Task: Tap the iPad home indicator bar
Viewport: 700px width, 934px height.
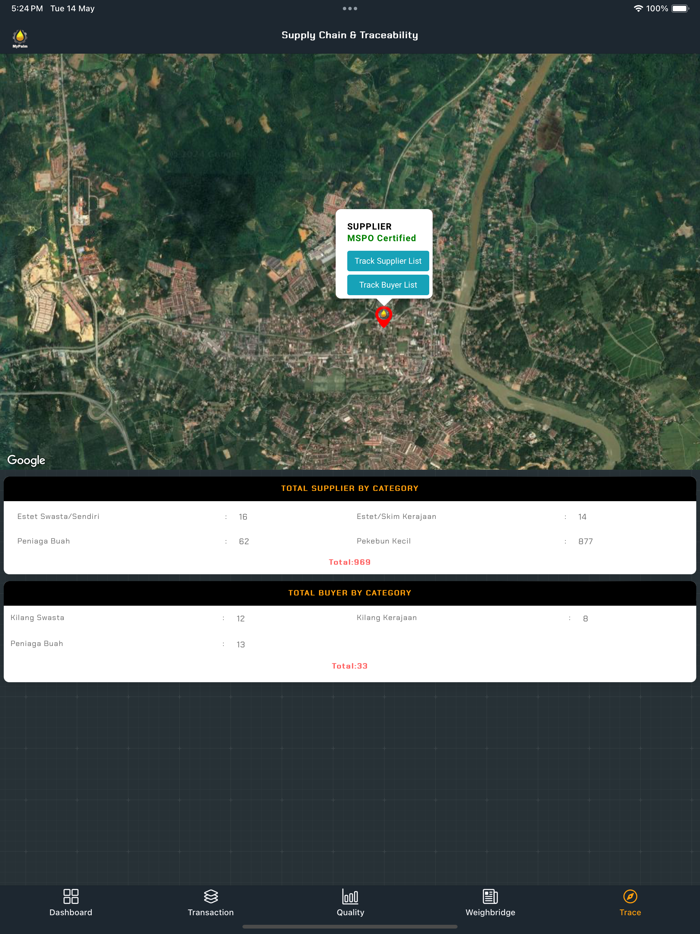Action: (x=350, y=927)
